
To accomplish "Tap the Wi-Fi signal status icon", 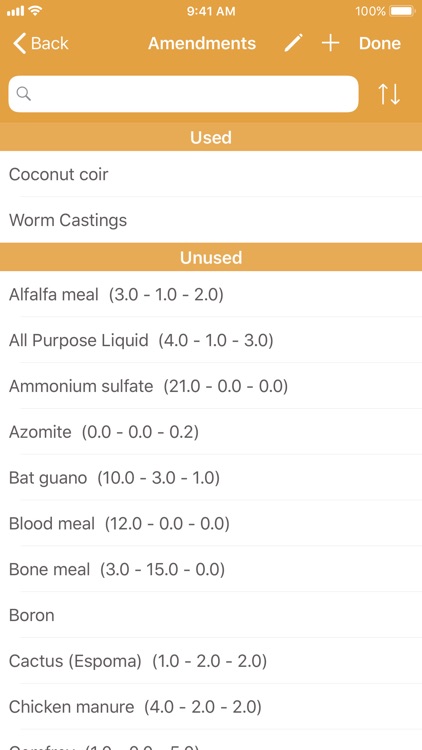I will (35, 11).
